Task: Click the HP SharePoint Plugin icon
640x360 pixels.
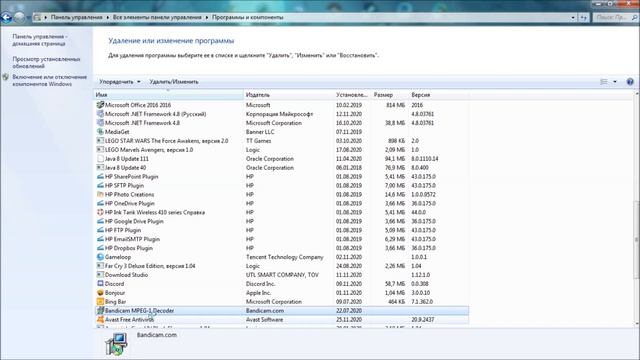Action: (x=100, y=177)
